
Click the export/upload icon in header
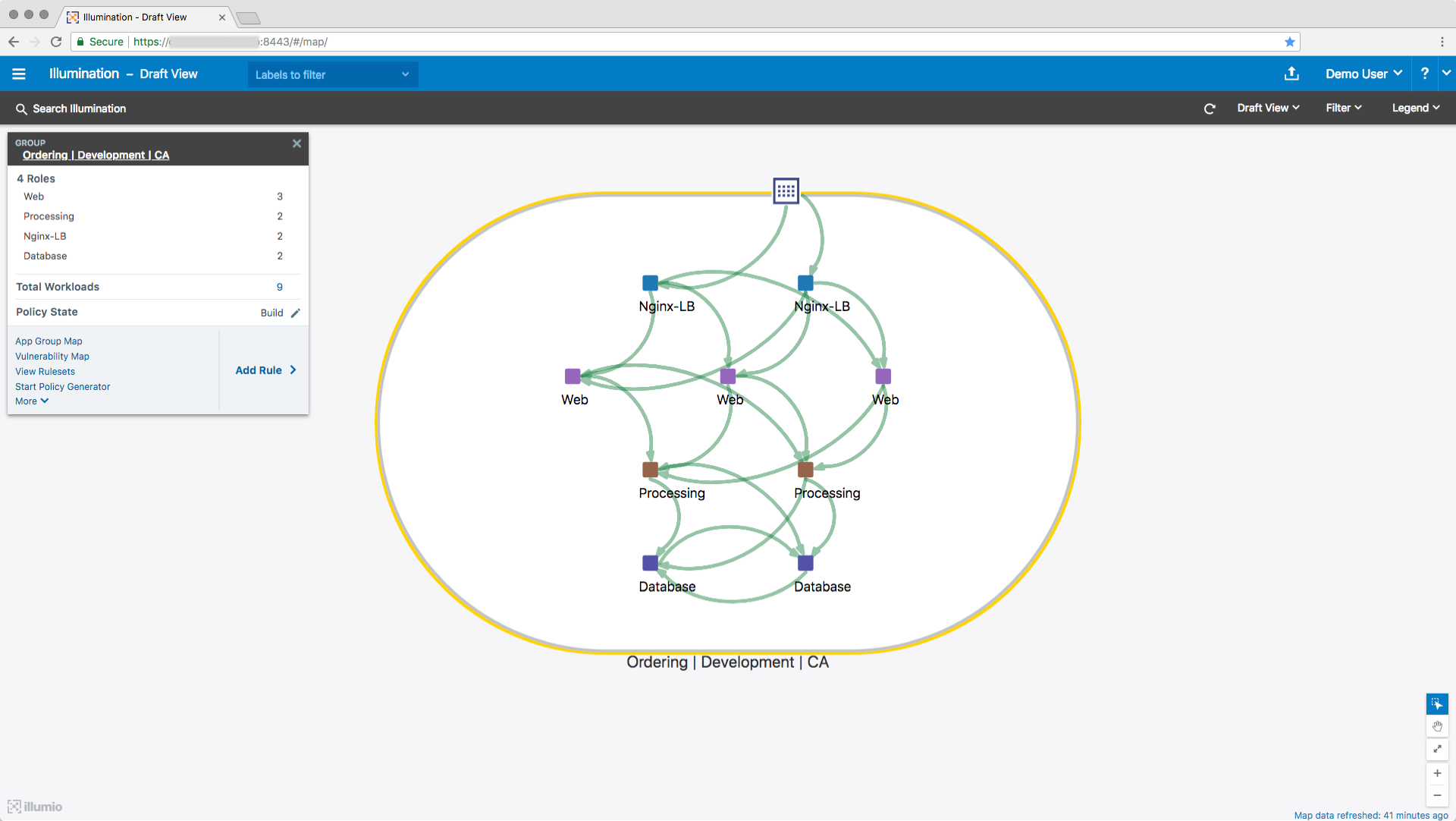1291,74
